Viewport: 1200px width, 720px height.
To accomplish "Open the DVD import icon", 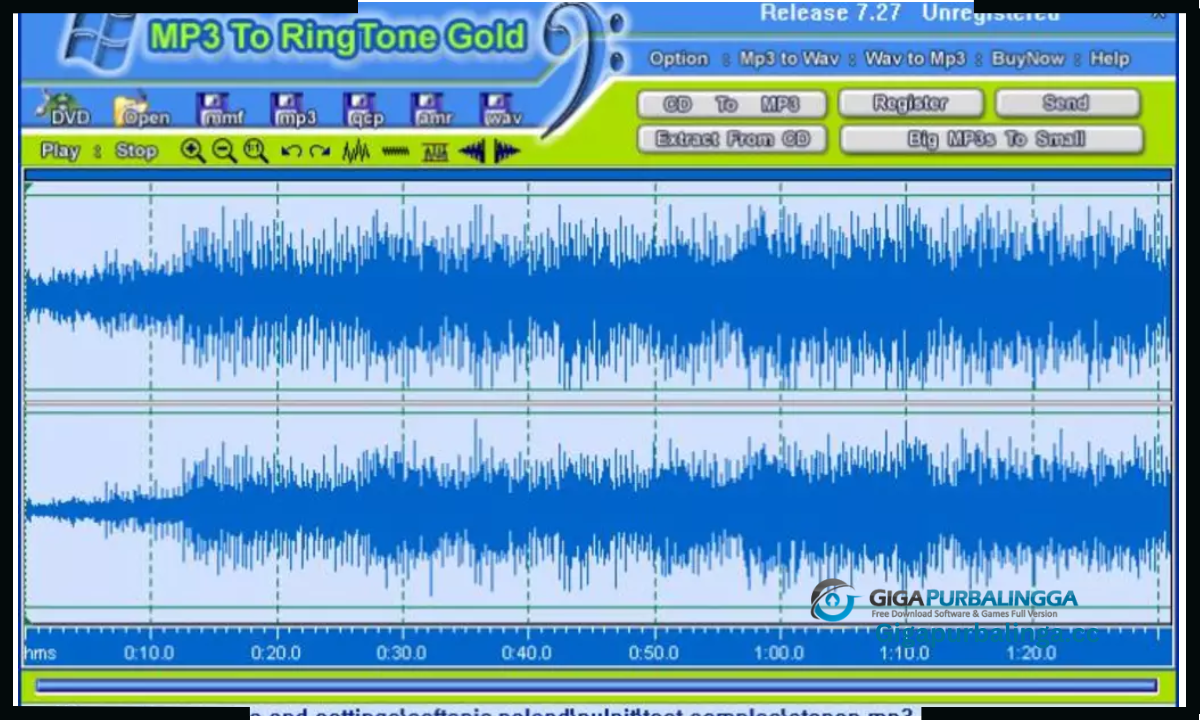I will [64, 109].
